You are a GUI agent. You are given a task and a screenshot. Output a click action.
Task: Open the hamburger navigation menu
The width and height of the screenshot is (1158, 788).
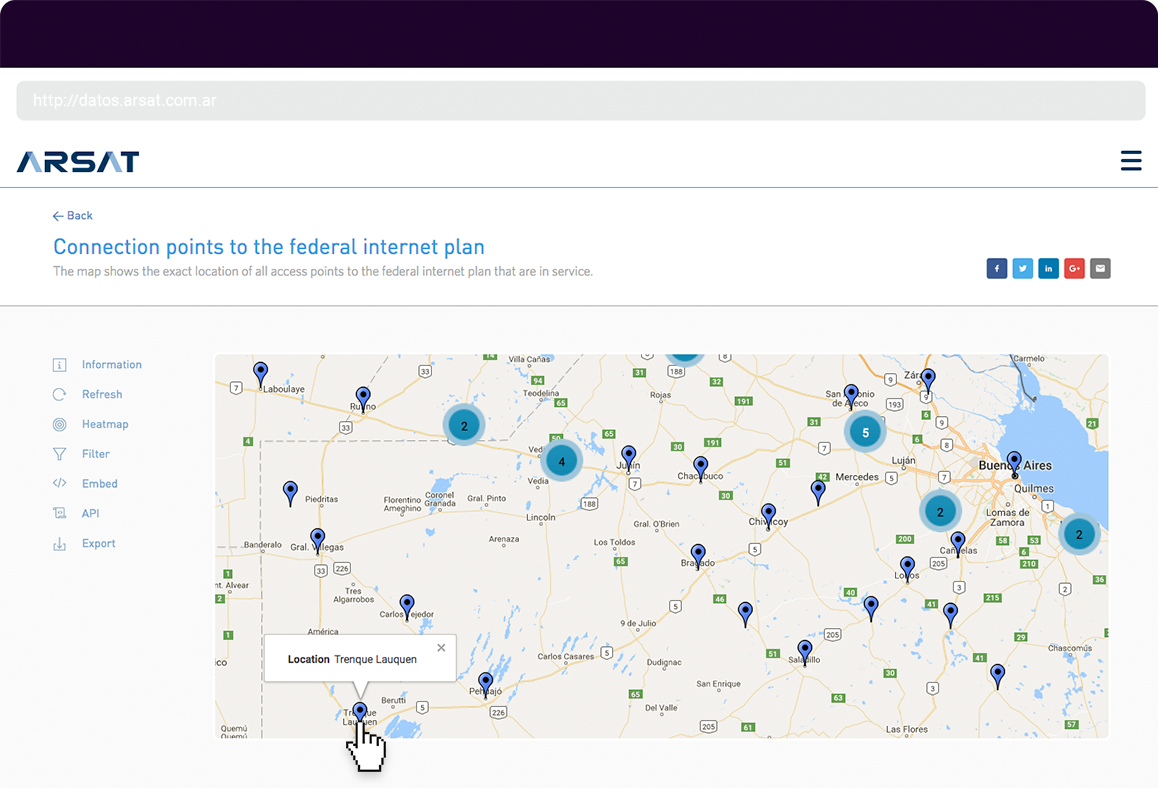point(1131,160)
